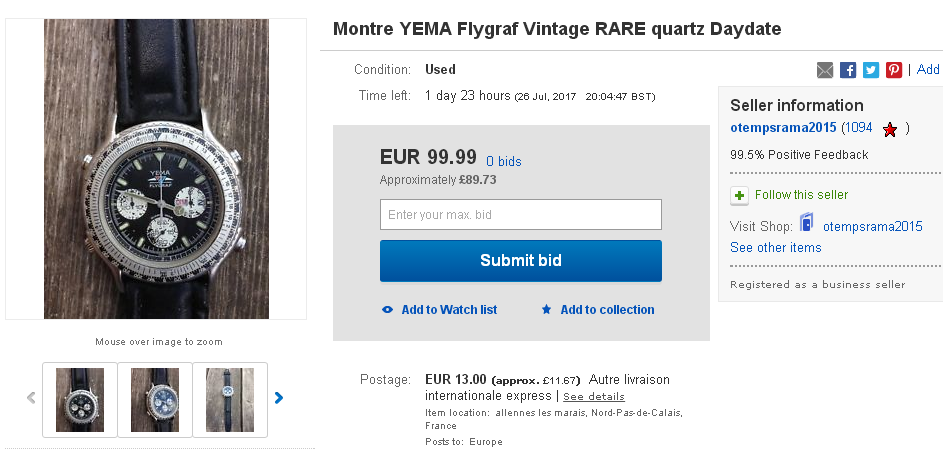
Task: Focus the max bid input field
Action: [x=520, y=215]
